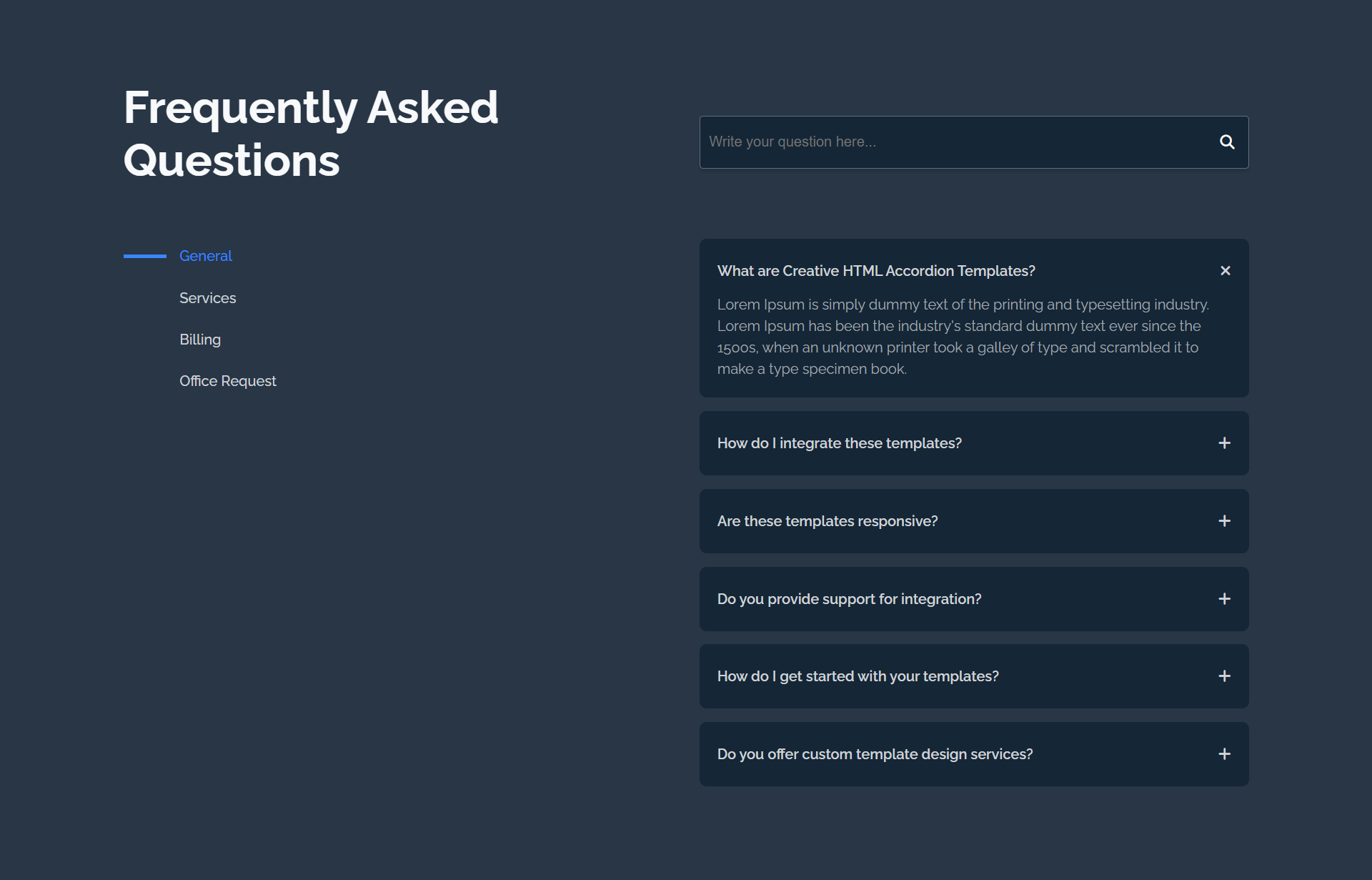Click the plus icon beside responsive templates question

[1225, 521]
